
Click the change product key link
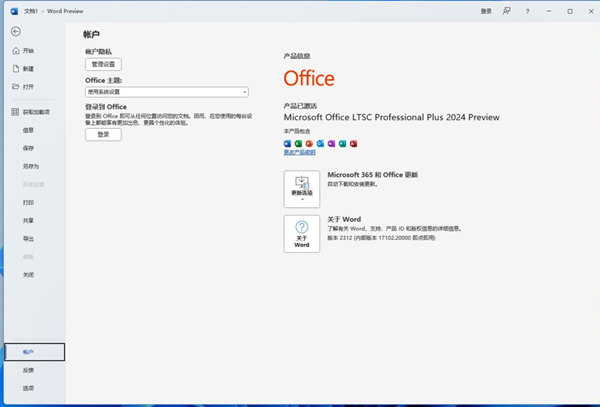pos(300,152)
